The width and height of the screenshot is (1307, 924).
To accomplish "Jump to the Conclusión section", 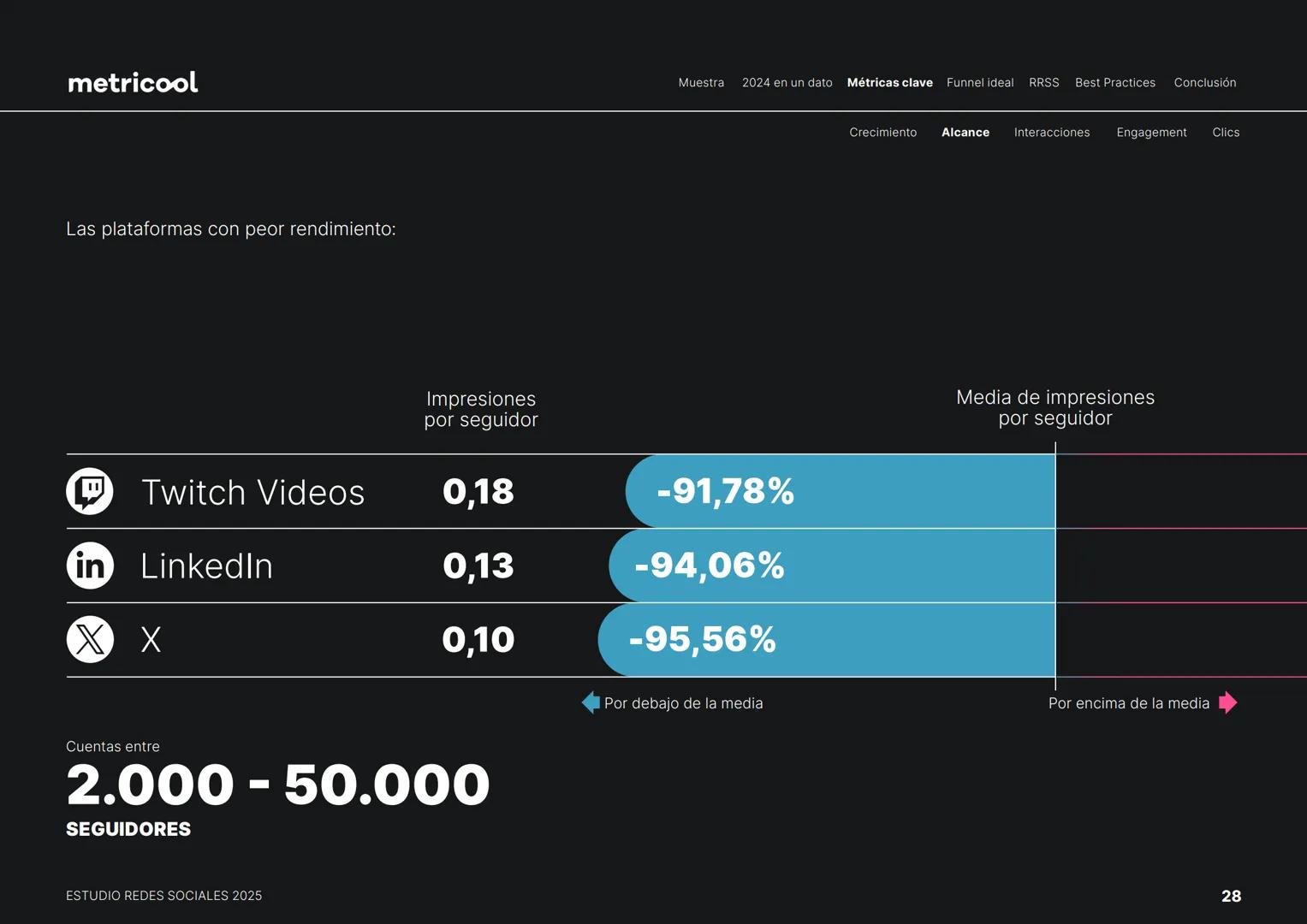I will (1204, 83).
